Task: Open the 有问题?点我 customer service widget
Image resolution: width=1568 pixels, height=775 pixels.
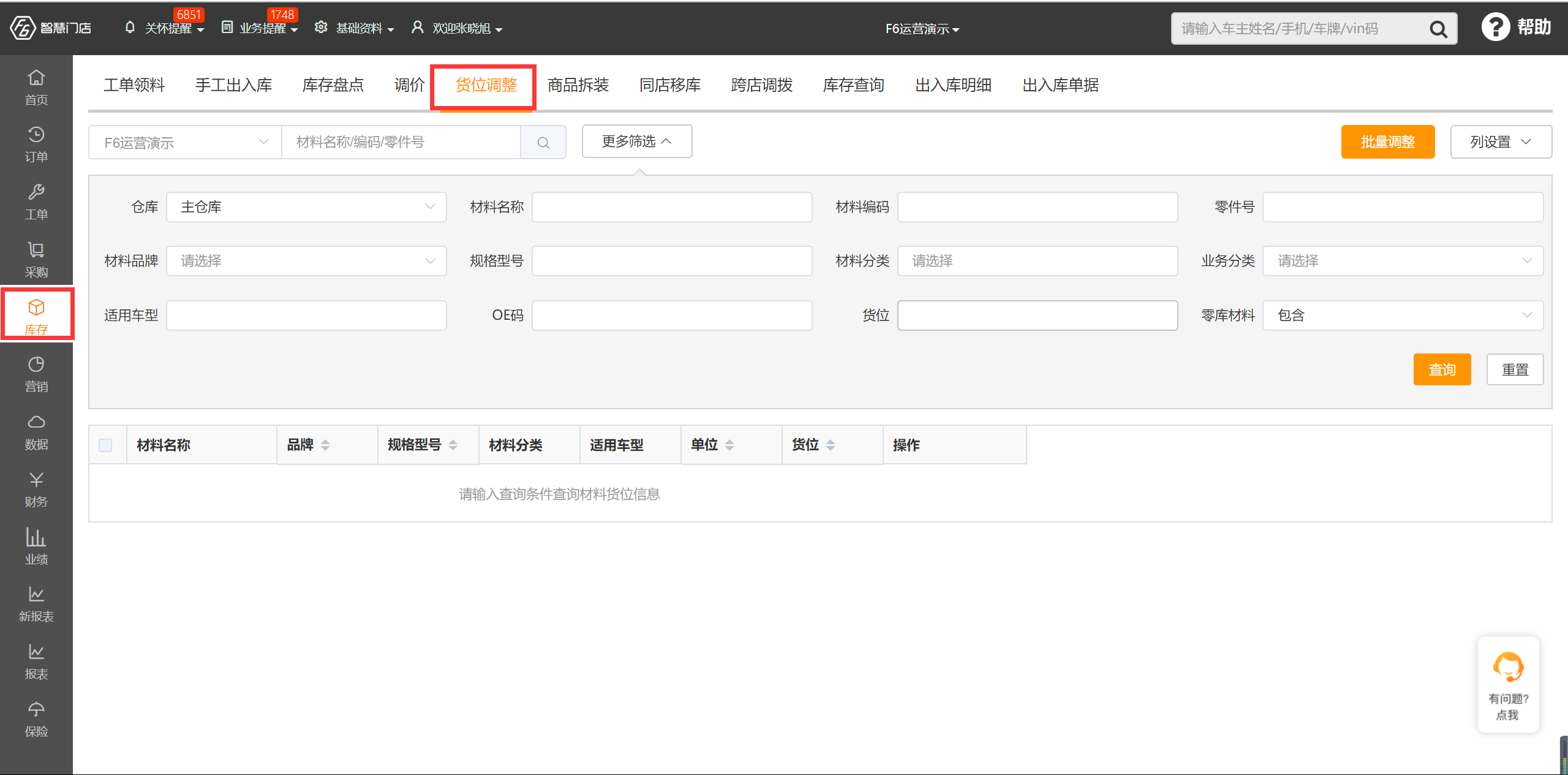Action: pyautogui.click(x=1508, y=685)
